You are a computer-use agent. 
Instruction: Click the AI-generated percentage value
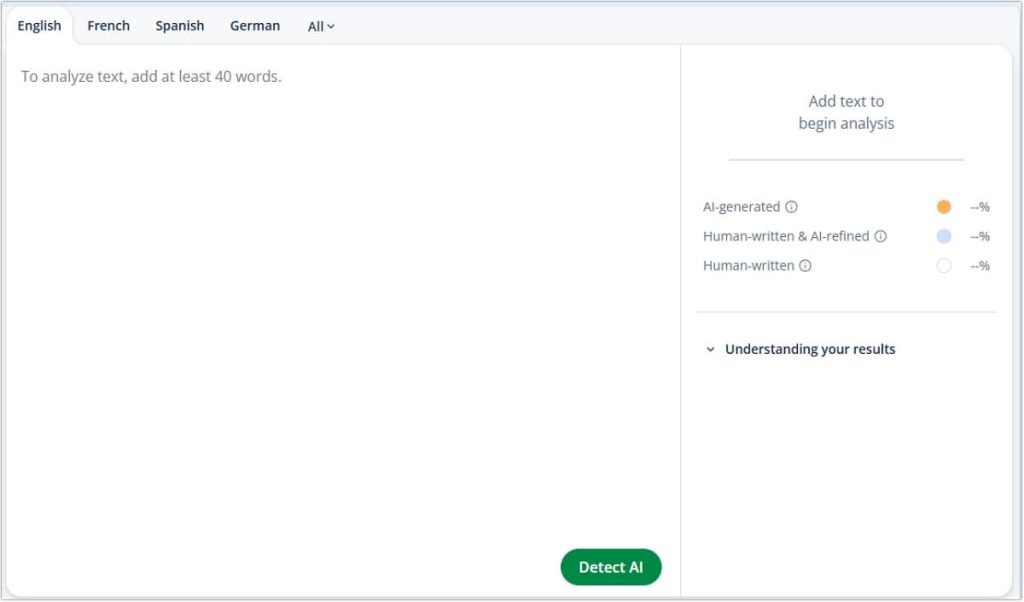(x=981, y=206)
